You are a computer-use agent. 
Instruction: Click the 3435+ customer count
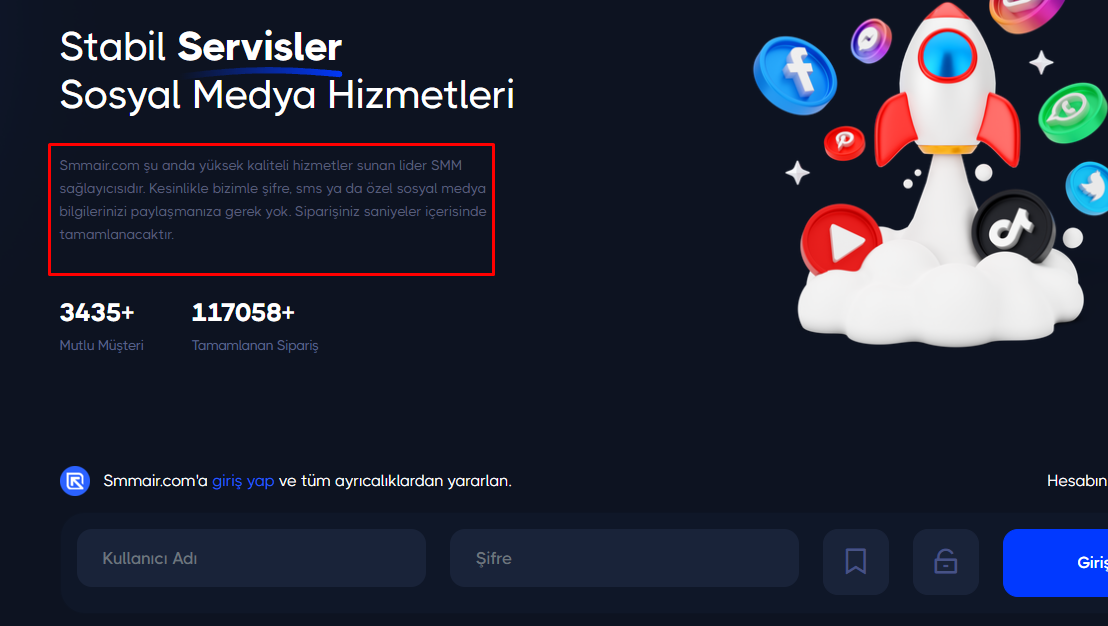97,312
